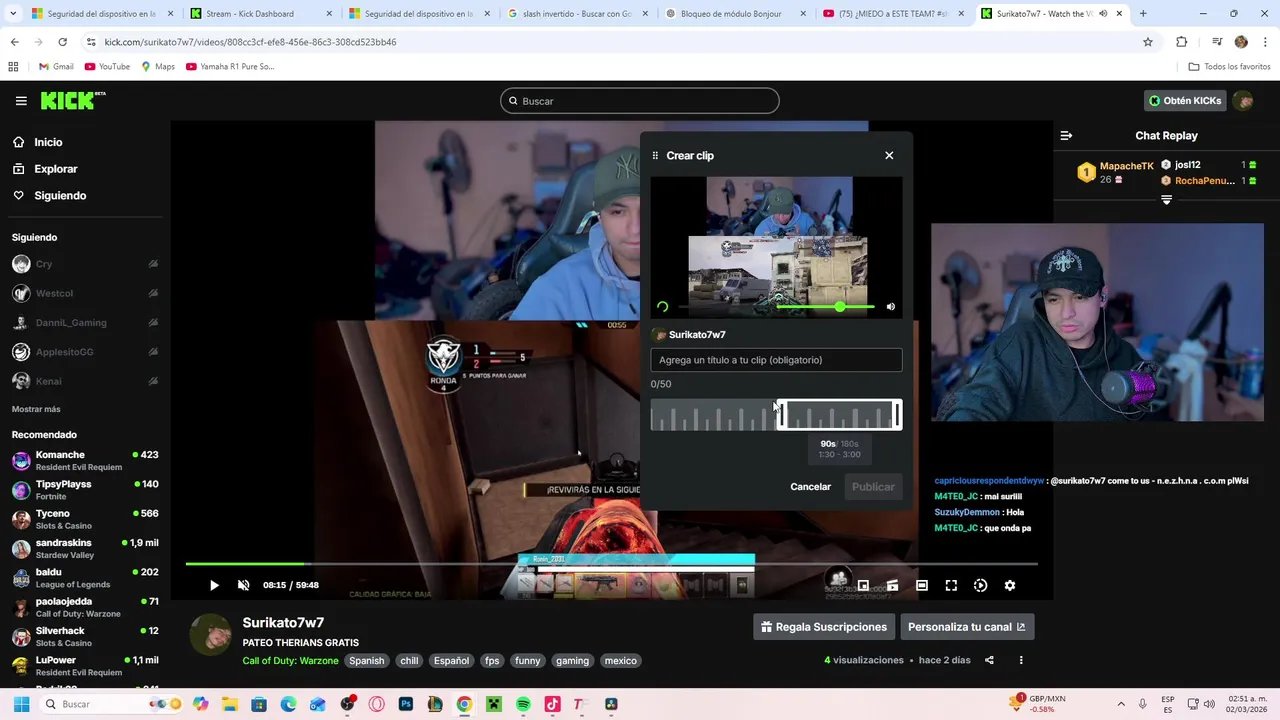Reload the page
Image resolution: width=1280 pixels, height=720 pixels.
62,42
